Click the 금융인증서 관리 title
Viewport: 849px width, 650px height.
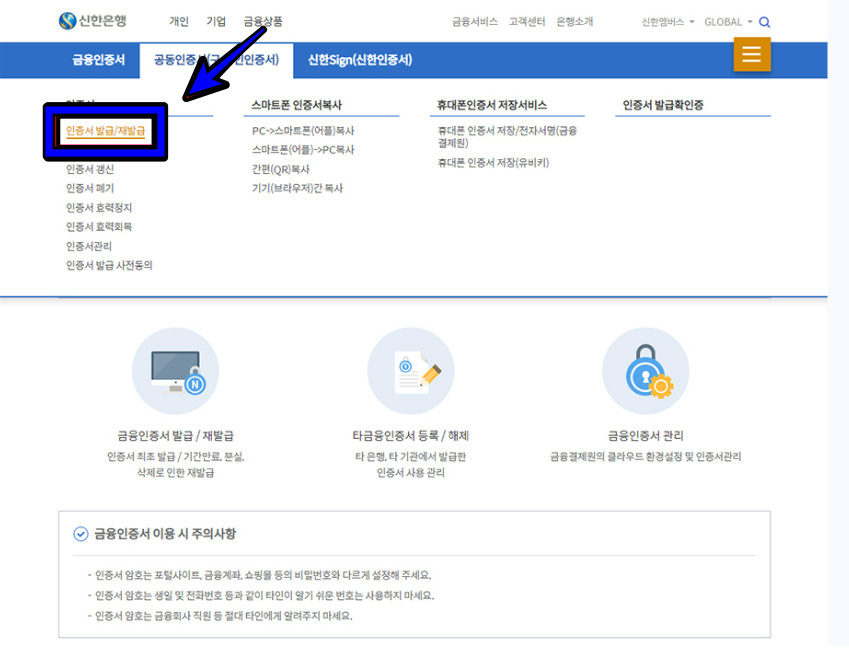(645, 436)
